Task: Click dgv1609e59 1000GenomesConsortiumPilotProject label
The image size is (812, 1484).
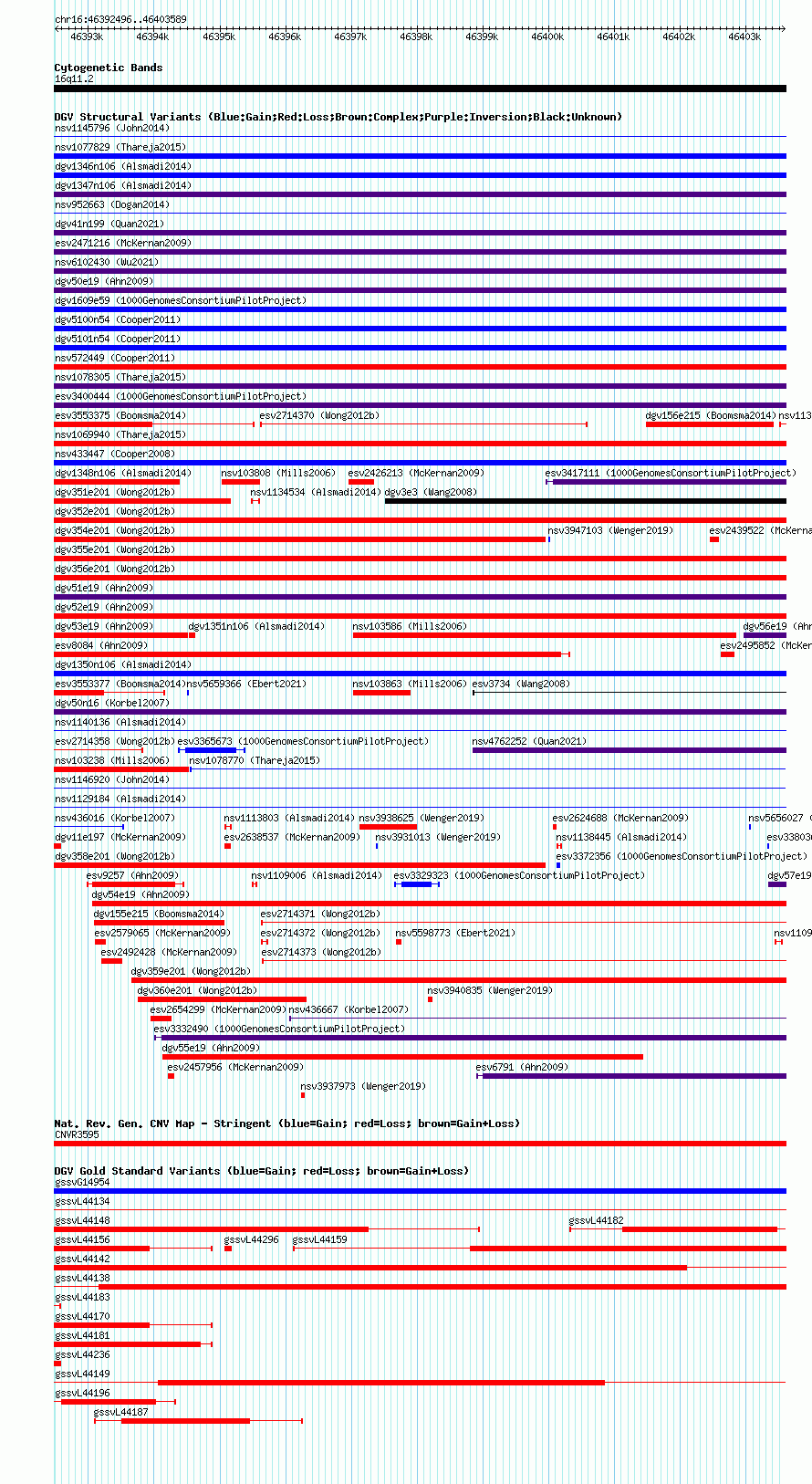Action: 180,300
